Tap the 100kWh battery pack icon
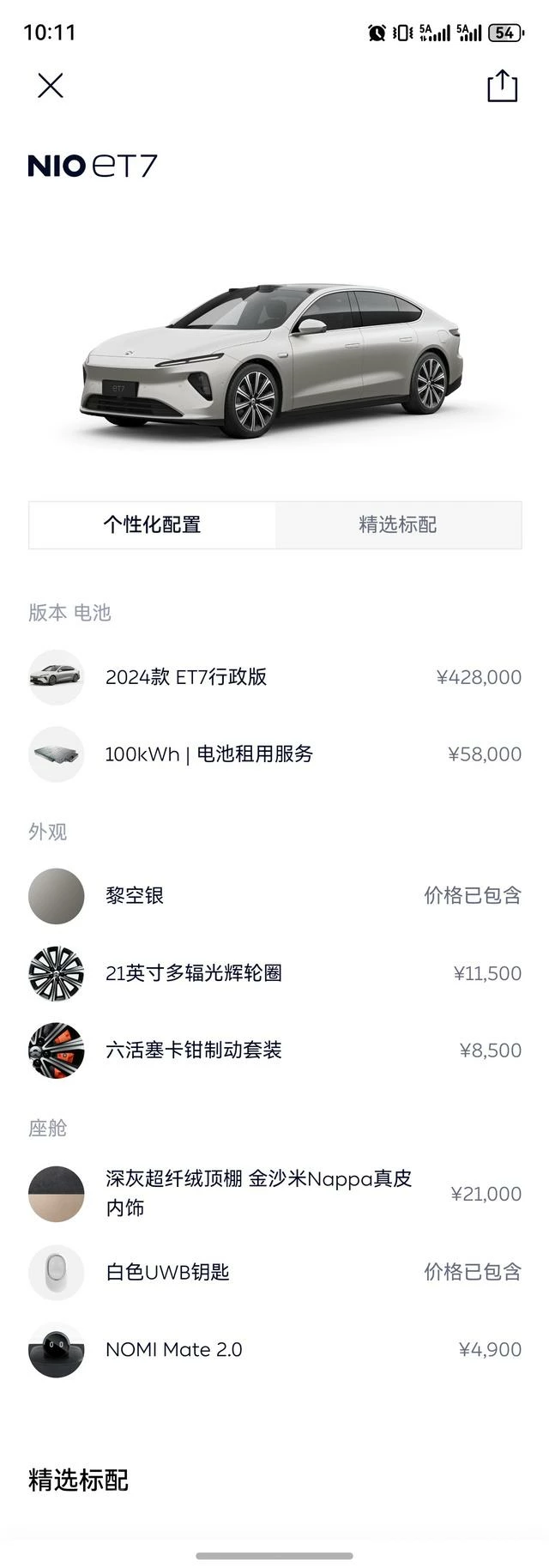The width and height of the screenshot is (549, 1568). coord(57,754)
